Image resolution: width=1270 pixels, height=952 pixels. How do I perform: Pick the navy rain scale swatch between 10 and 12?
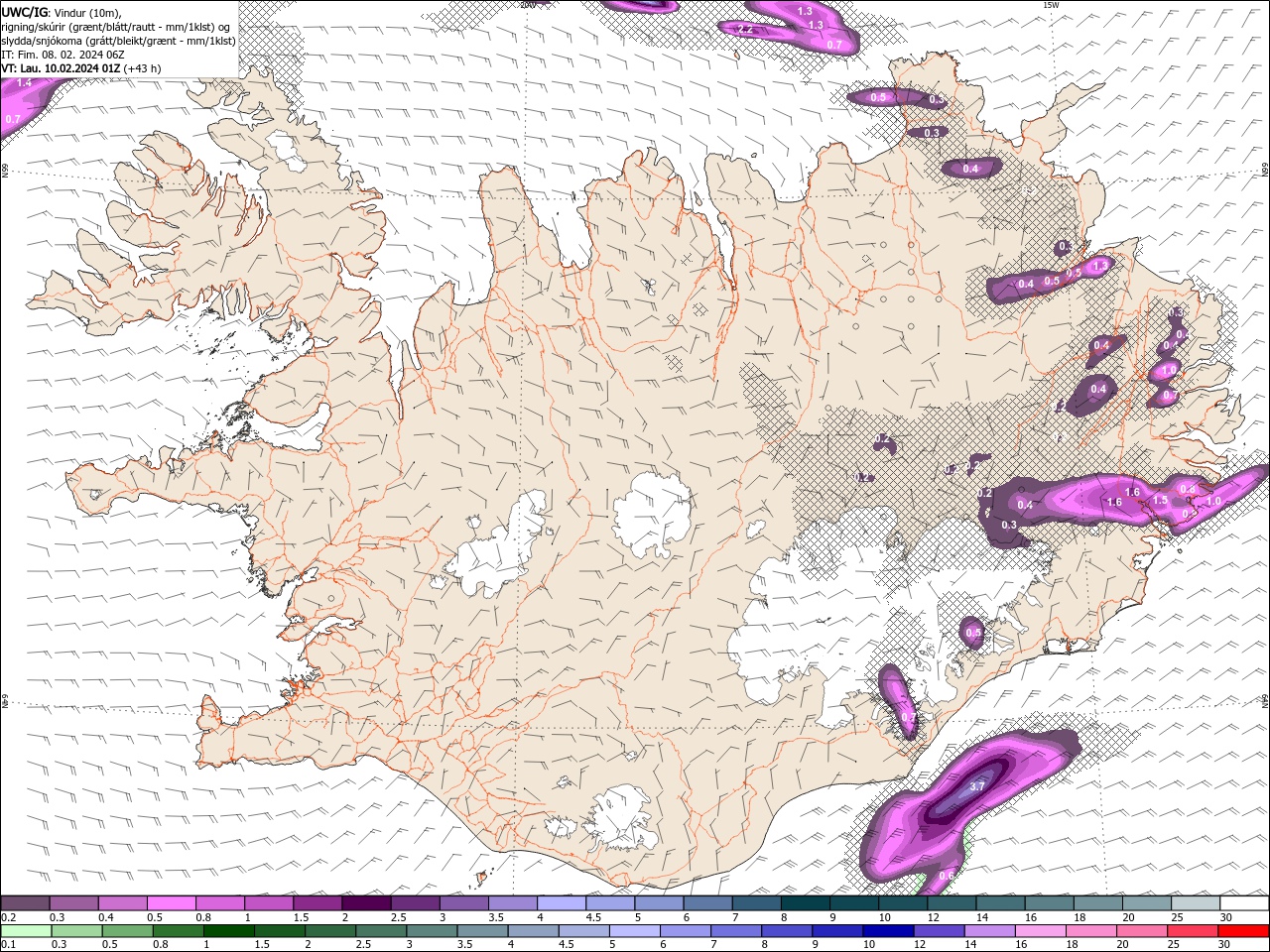point(886,931)
